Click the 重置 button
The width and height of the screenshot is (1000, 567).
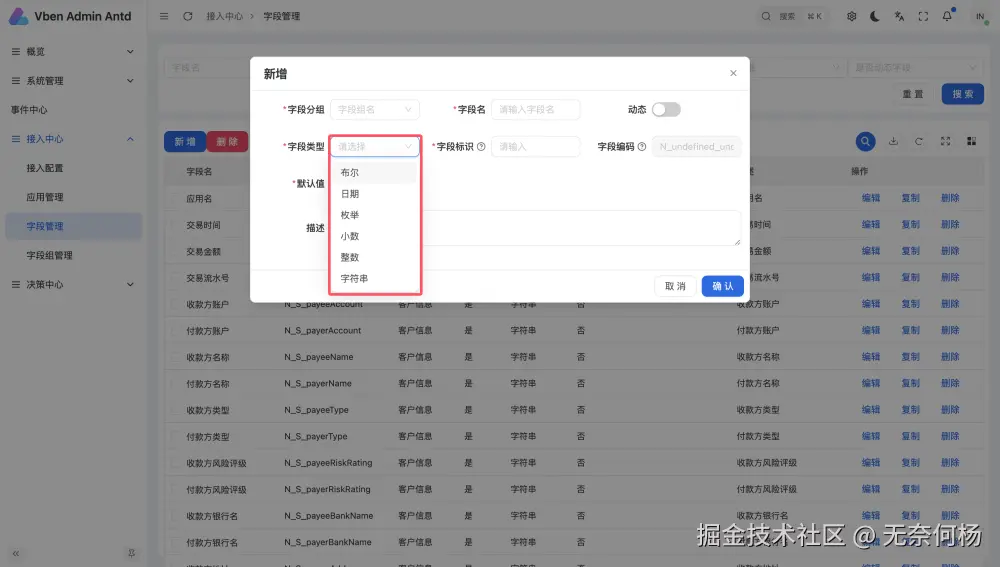click(913, 94)
